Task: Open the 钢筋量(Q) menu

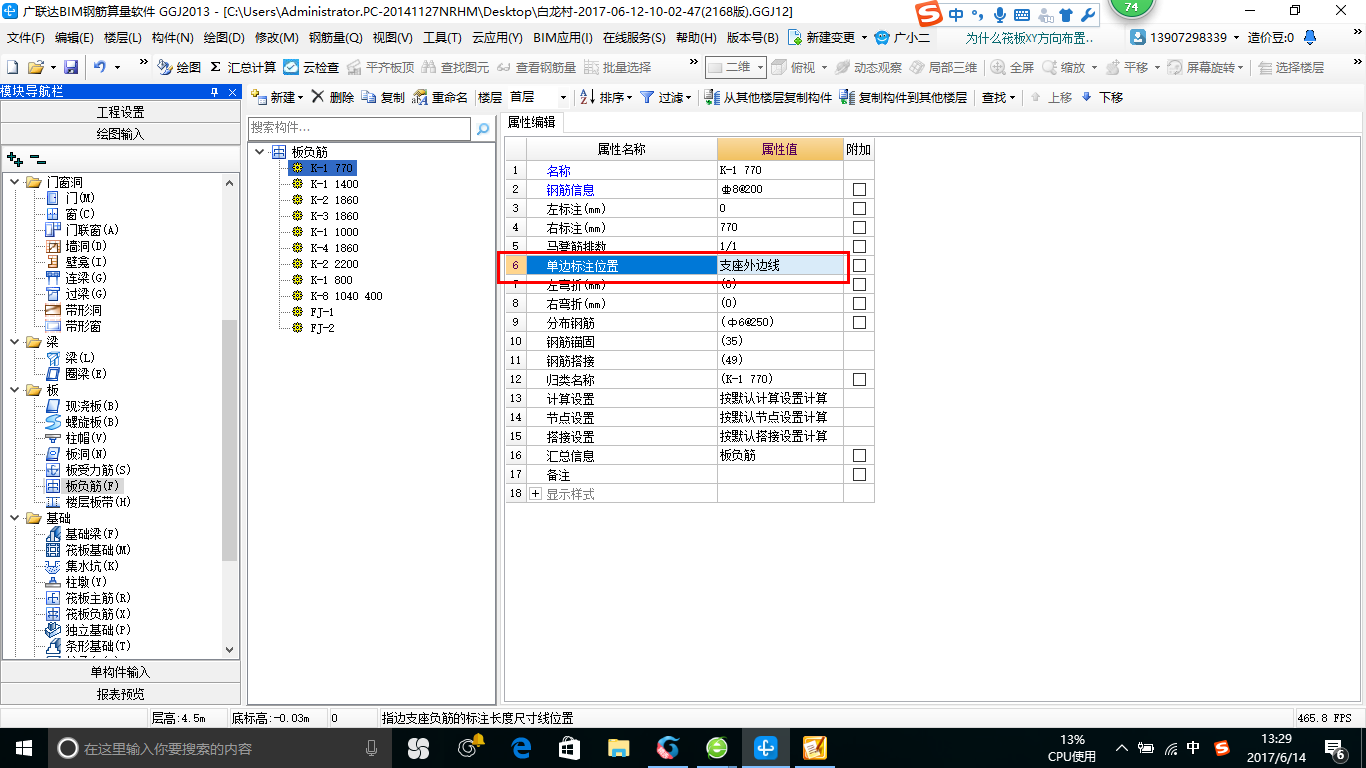Action: tap(335, 37)
